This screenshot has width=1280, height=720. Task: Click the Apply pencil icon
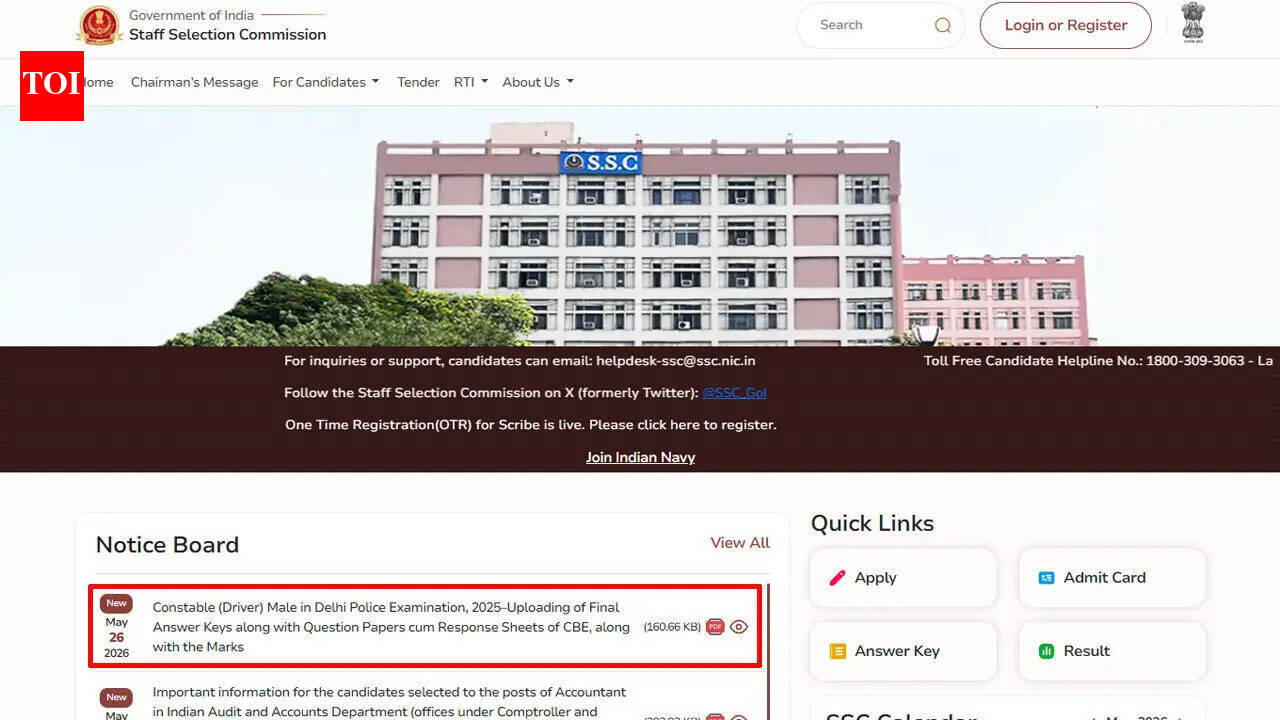pyautogui.click(x=838, y=578)
